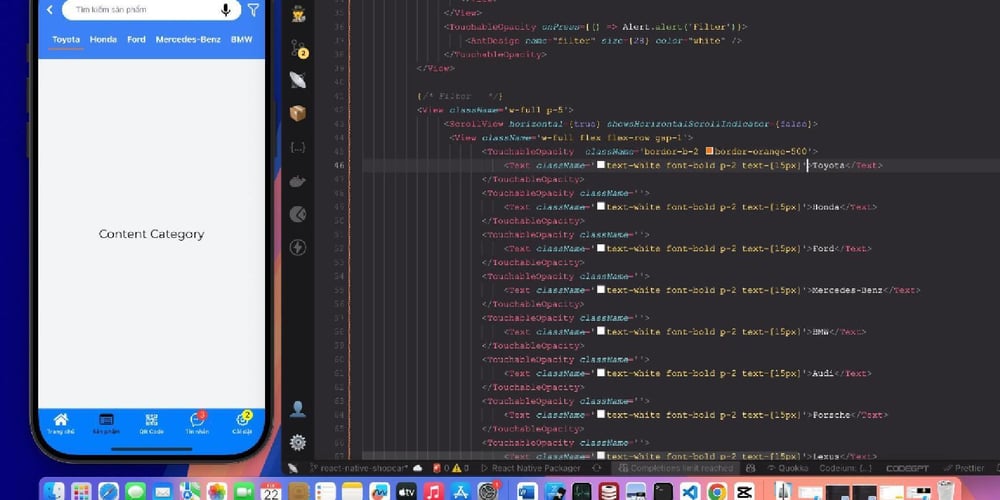
Task: Select the Mercedes-Benz category tab
Action: [188, 40]
